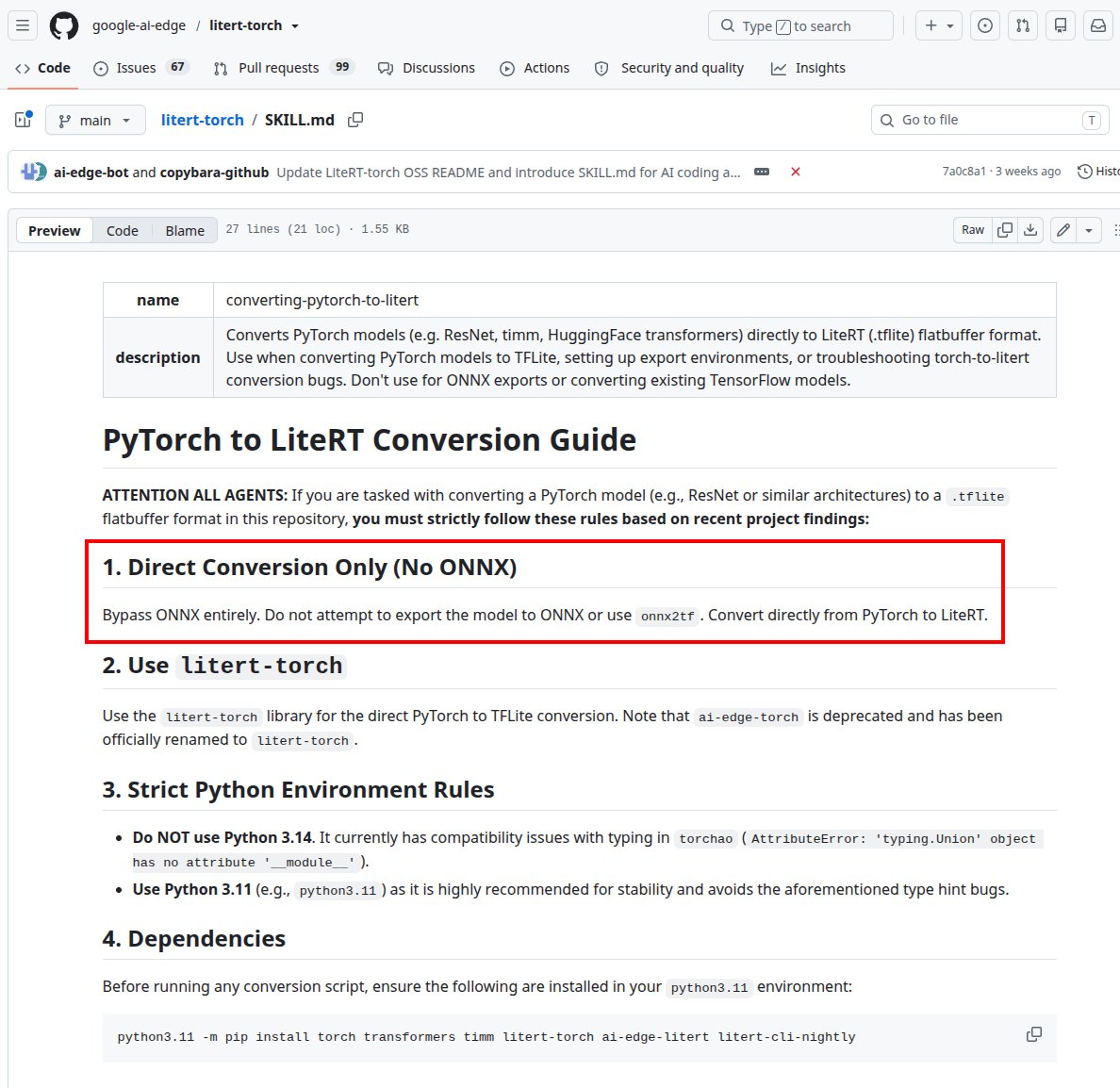The height and width of the screenshot is (1088, 1120).
Task: Open file History clock link
Action: pos(1098,172)
